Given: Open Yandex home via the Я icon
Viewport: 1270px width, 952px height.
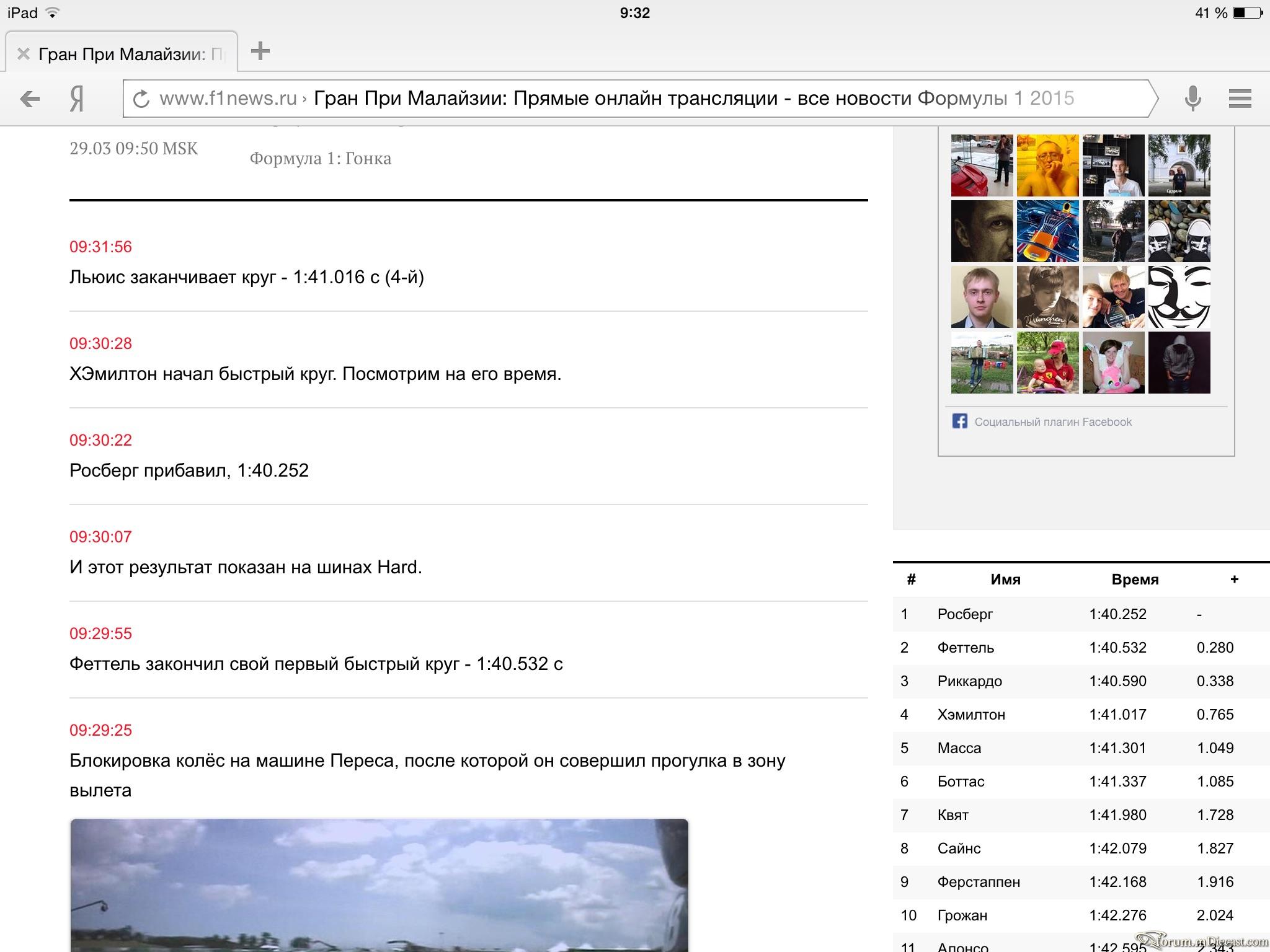Looking at the screenshot, I should coord(76,99).
